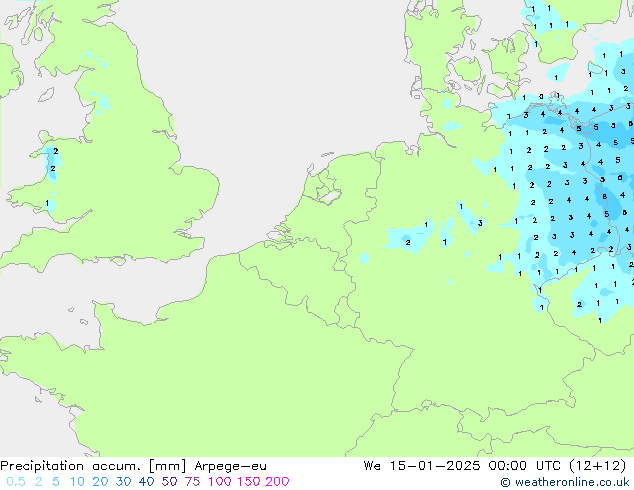Viewport: 634px width, 490px height.
Task: Select the 200 mm legend value
Action: (x=277, y=482)
